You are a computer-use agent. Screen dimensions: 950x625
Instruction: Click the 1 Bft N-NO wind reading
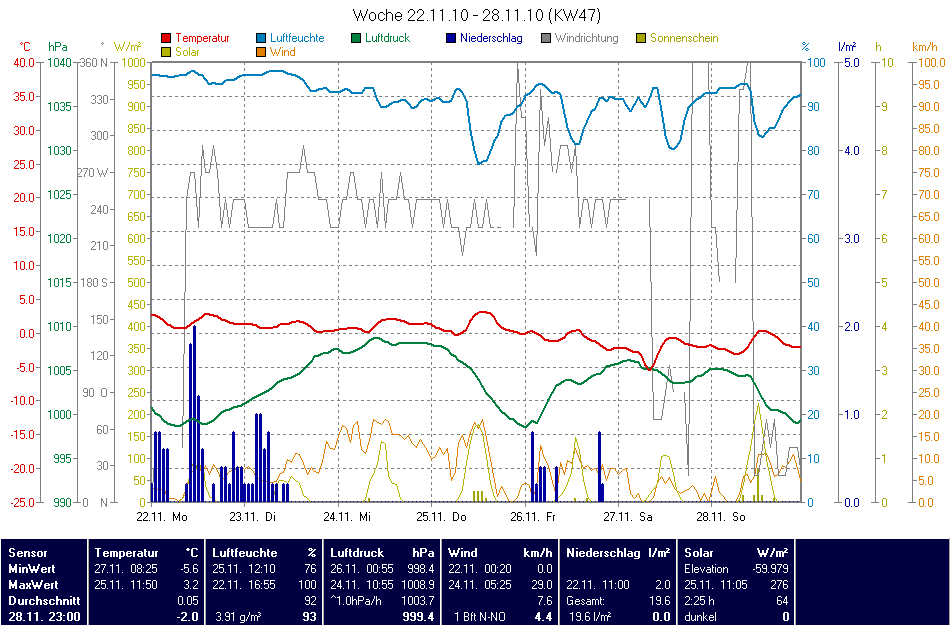click(x=479, y=617)
